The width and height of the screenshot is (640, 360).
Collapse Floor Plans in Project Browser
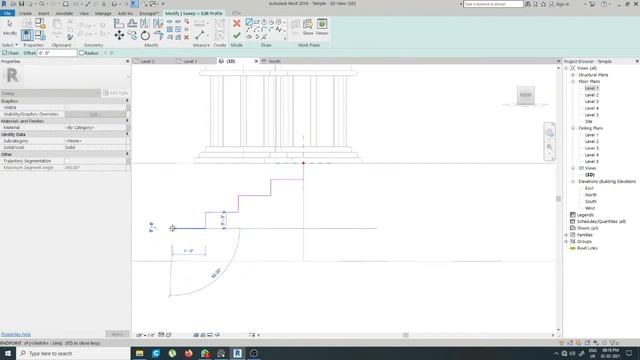tap(573, 82)
